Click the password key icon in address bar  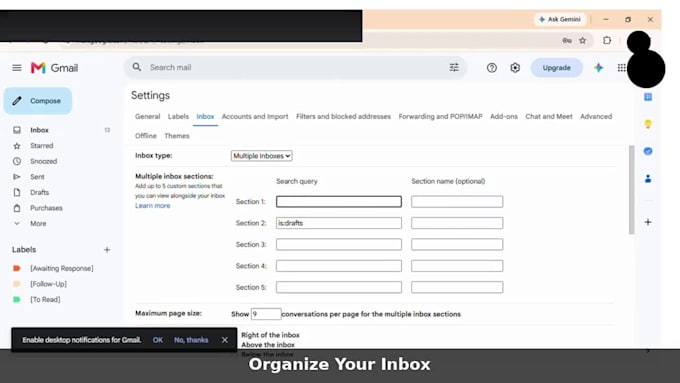click(x=567, y=40)
